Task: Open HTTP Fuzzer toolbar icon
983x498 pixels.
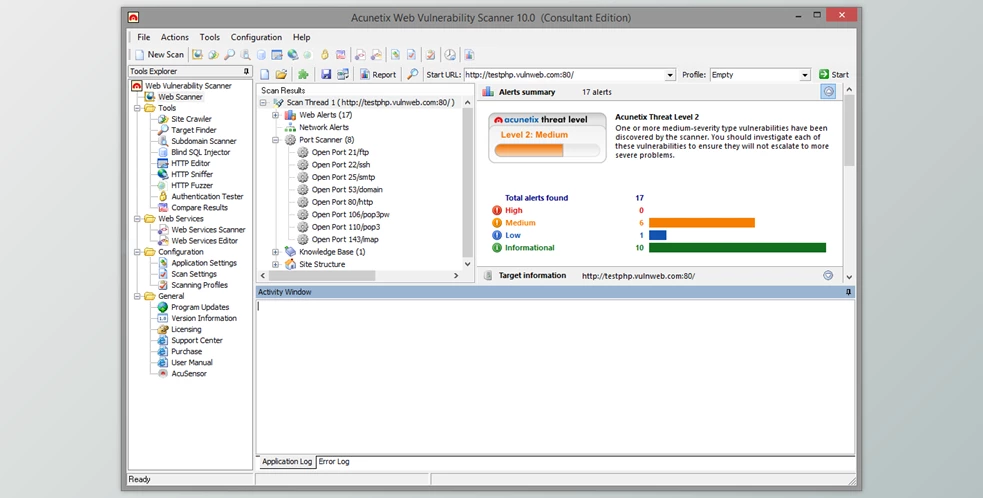Action: coord(308,55)
